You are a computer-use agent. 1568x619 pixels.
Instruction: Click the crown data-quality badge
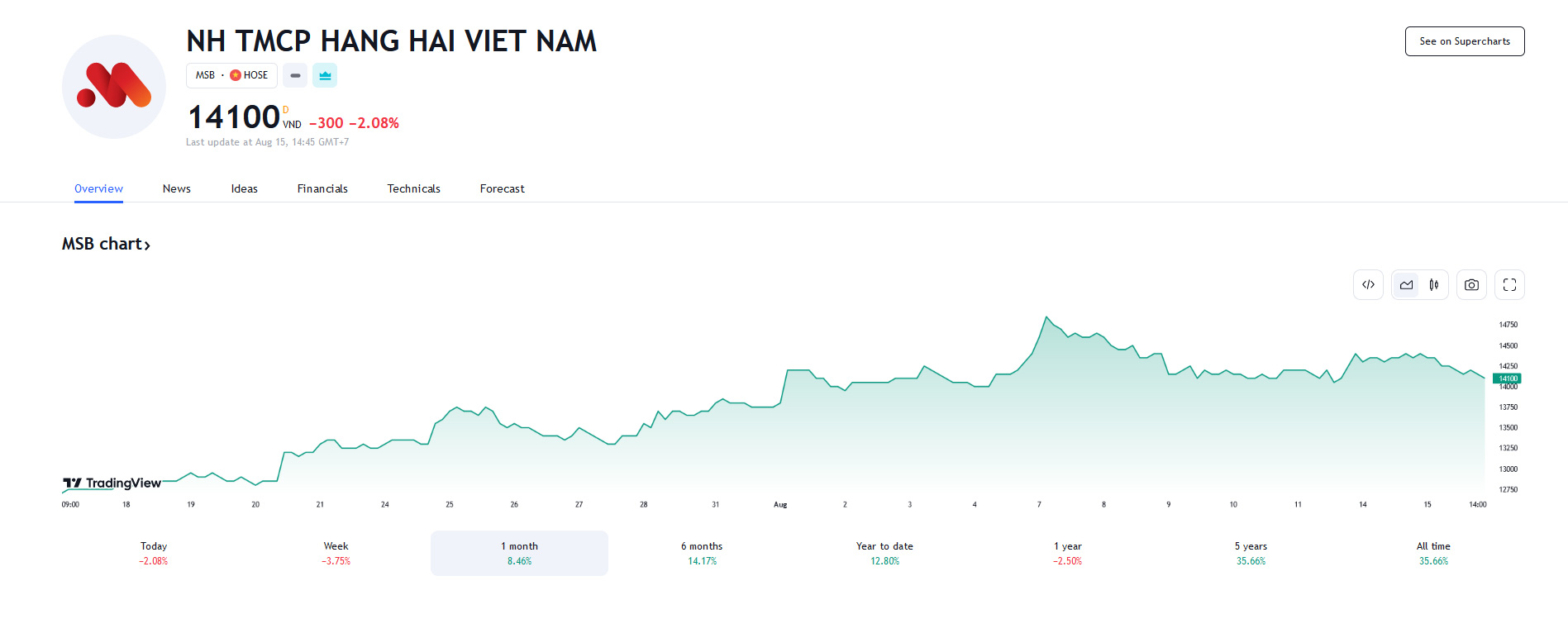tap(325, 75)
